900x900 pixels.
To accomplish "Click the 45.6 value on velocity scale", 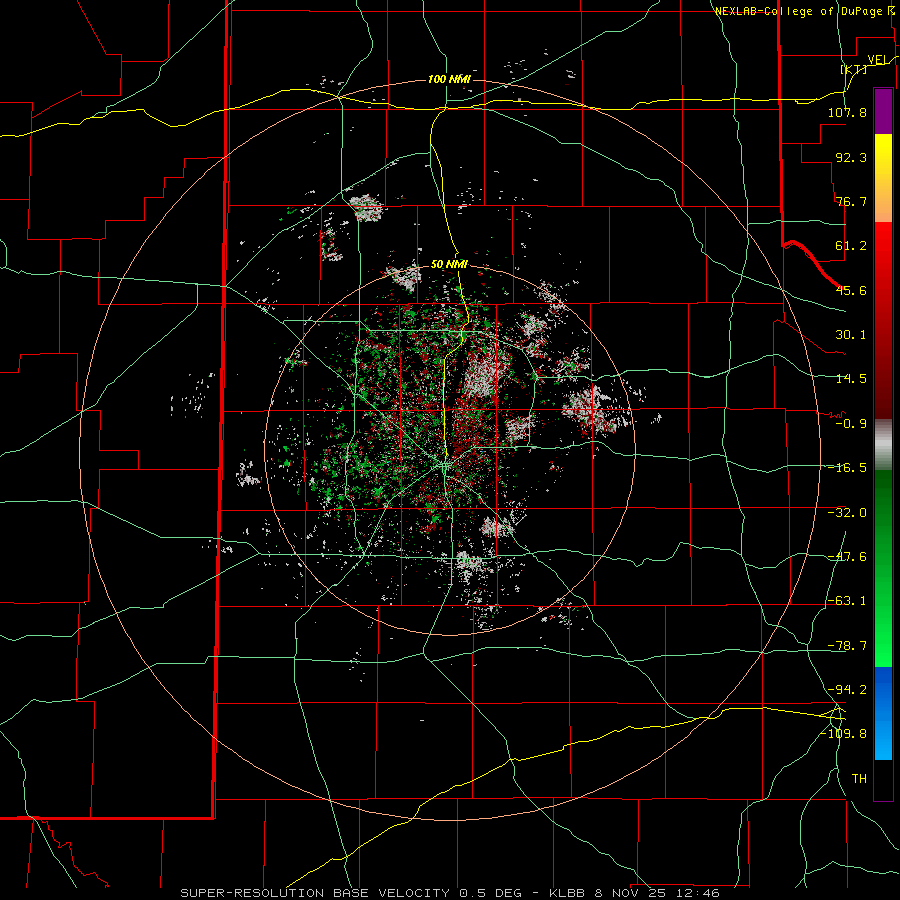I will point(851,290).
